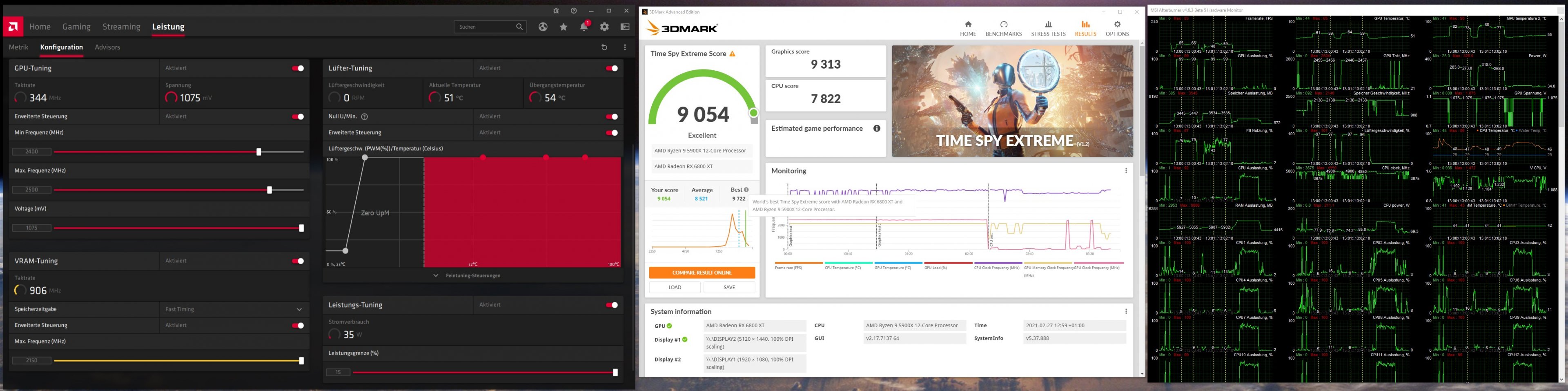Viewport: 1568px width, 391px height.
Task: Click the green check icon next to Display #1
Action: click(x=685, y=339)
